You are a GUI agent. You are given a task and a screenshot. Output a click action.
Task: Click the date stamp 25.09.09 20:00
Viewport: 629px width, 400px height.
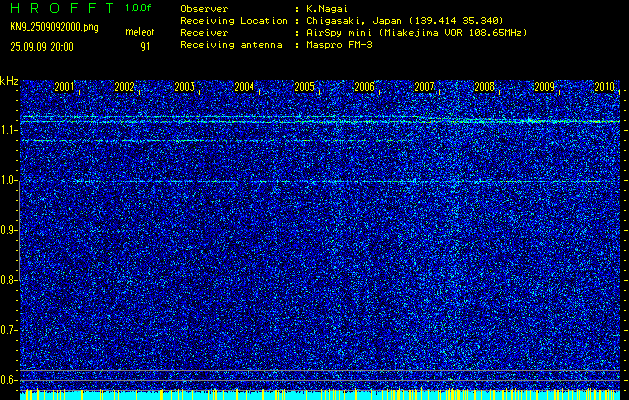coord(42,47)
